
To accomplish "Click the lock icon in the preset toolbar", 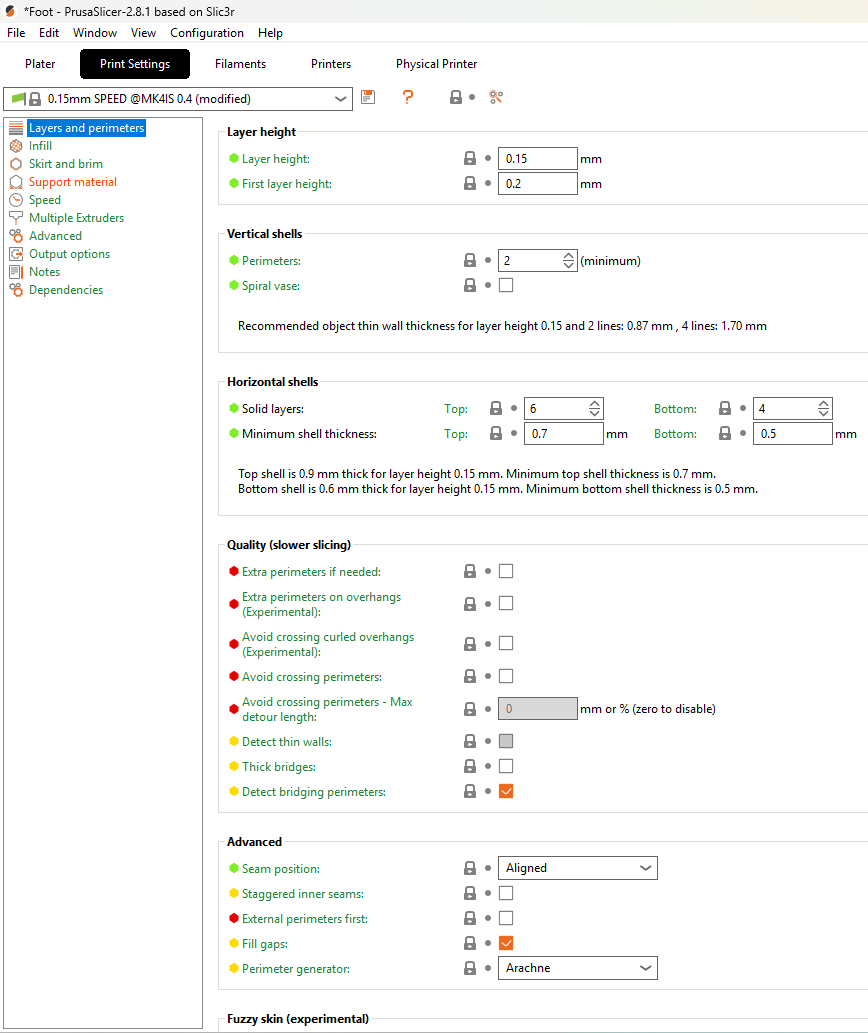I will tap(456, 98).
